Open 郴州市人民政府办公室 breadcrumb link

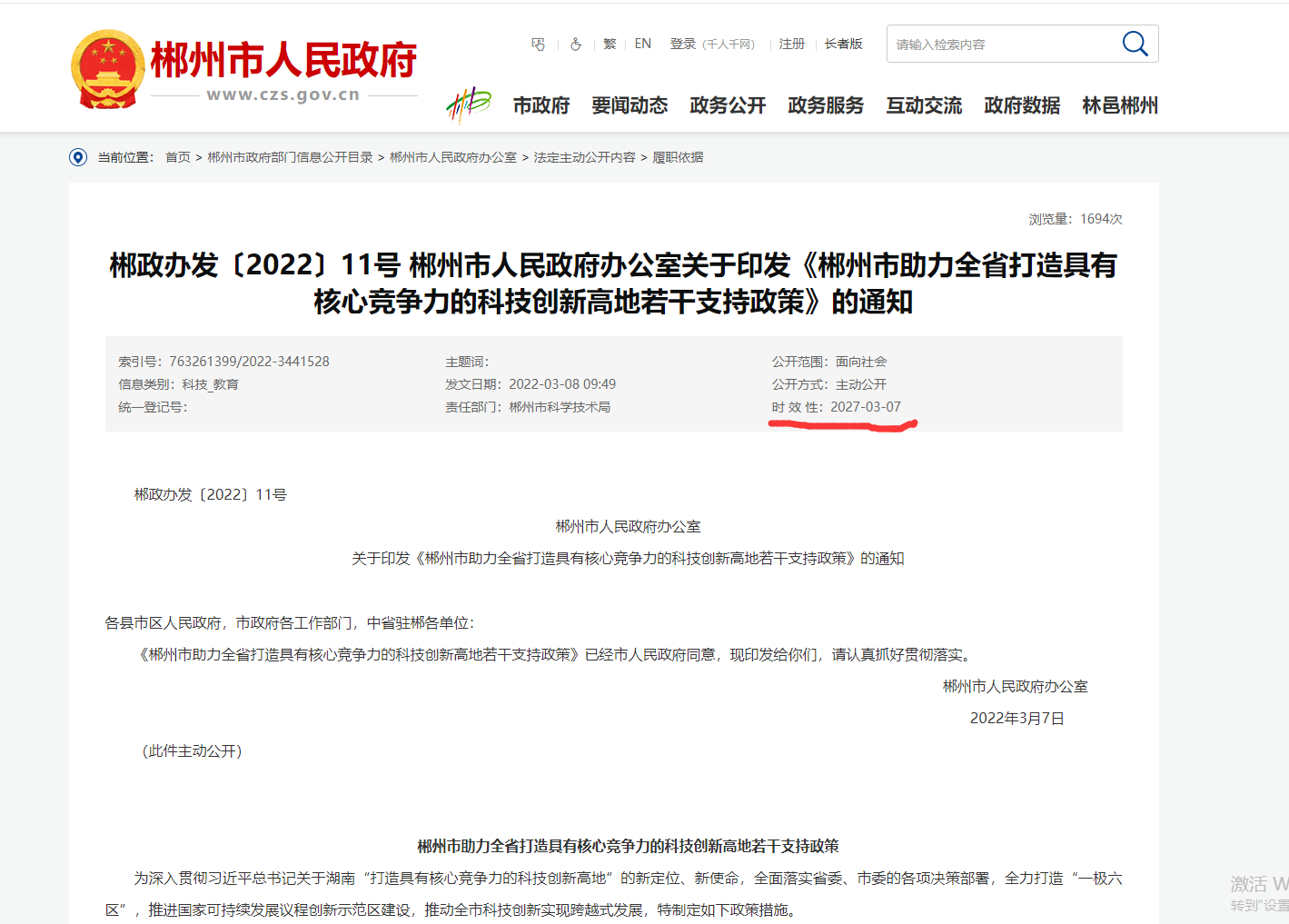tap(453, 157)
